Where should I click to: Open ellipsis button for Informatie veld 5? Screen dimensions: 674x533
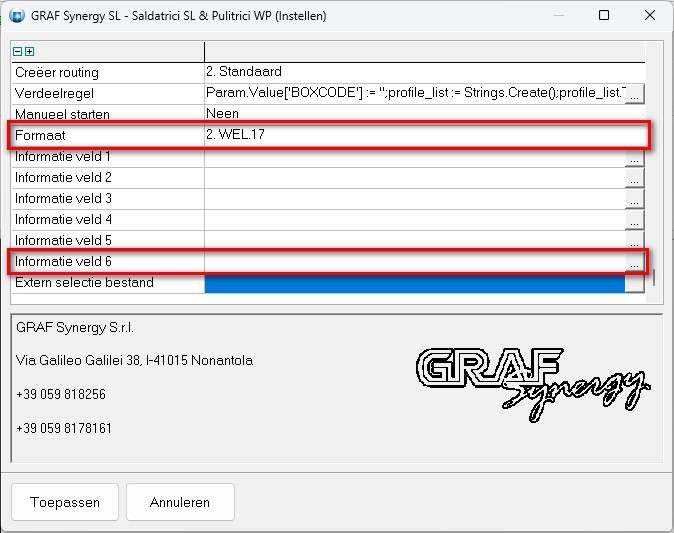tap(634, 240)
